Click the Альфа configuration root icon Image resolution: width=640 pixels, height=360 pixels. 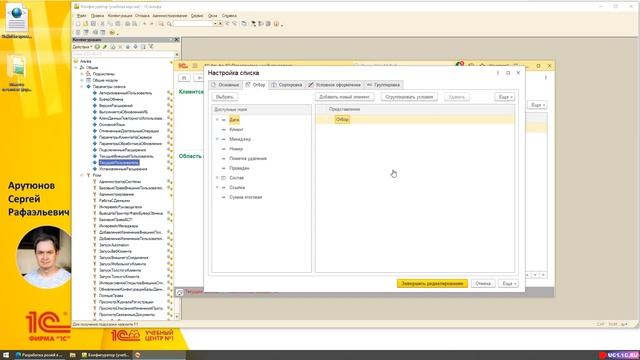[76, 61]
